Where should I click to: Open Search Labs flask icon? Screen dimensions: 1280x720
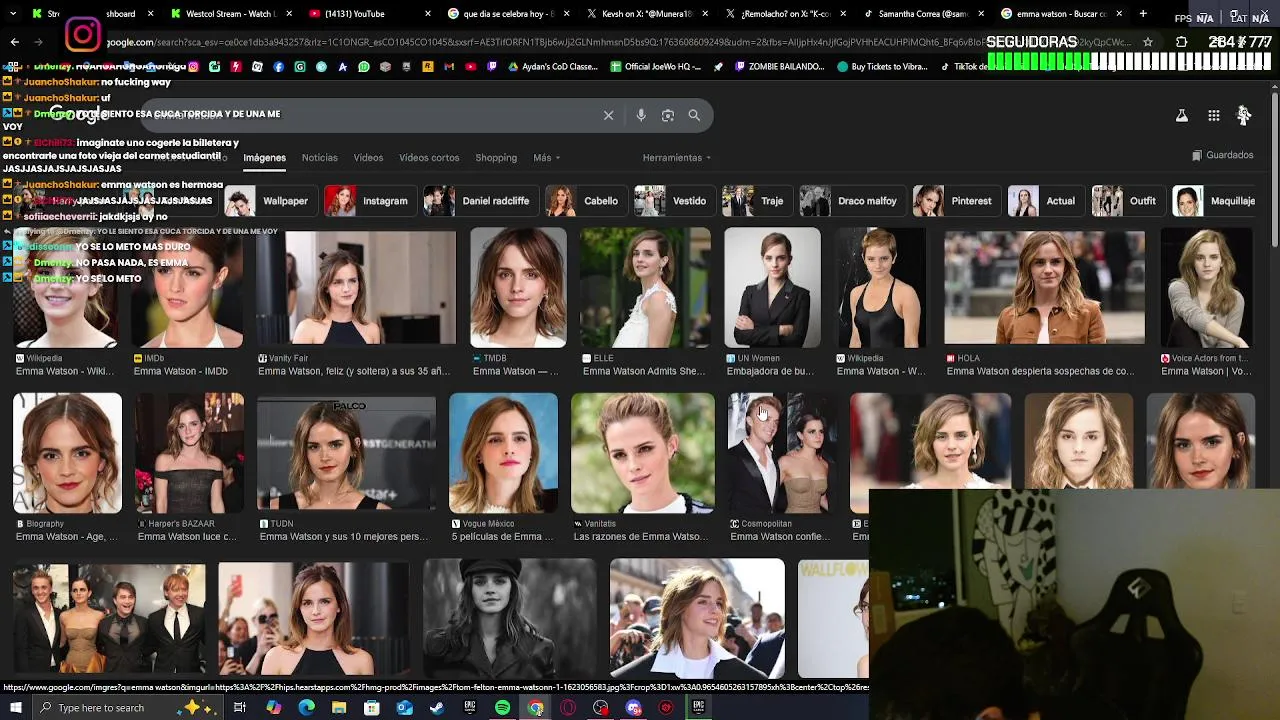1181,116
